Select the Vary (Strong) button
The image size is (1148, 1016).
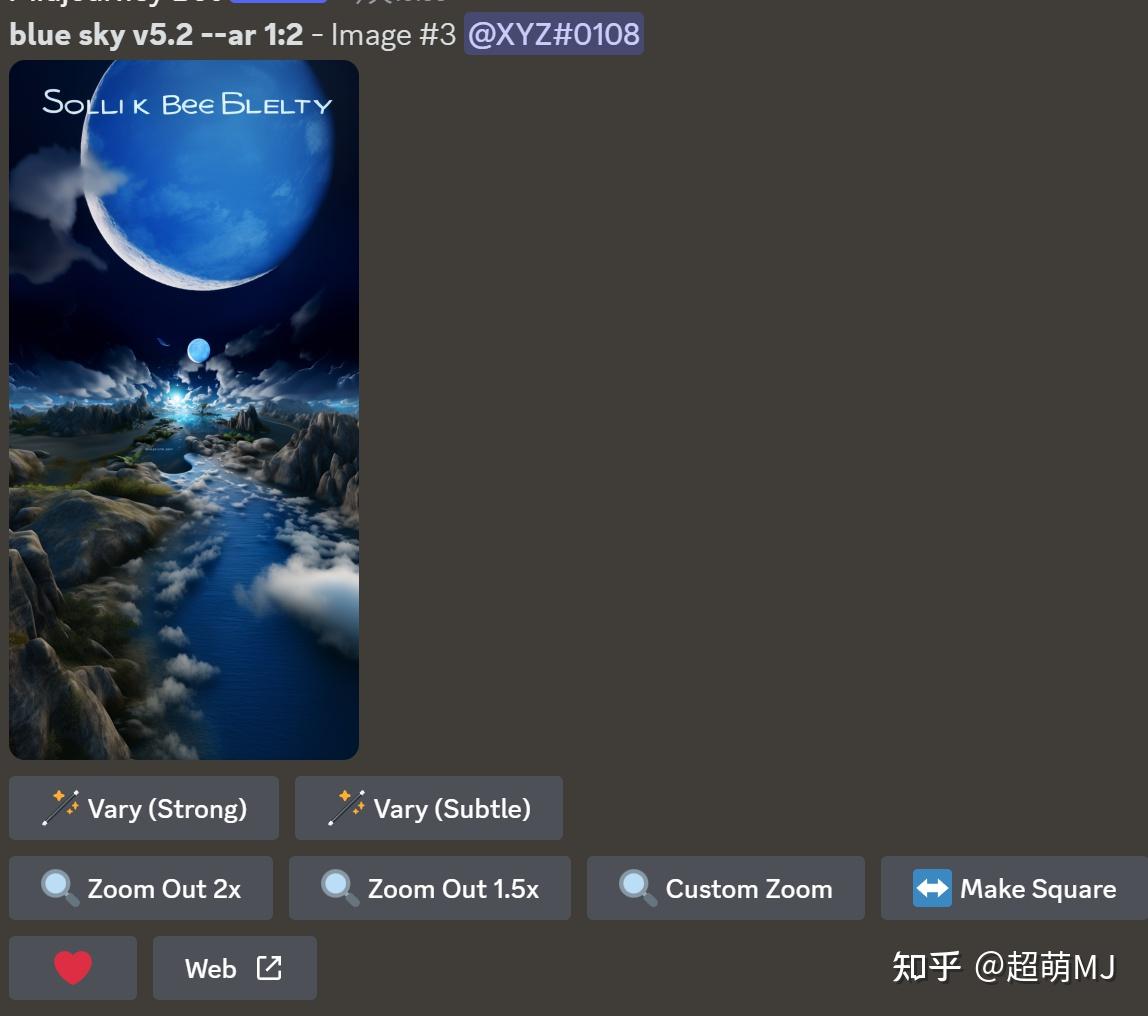(143, 807)
